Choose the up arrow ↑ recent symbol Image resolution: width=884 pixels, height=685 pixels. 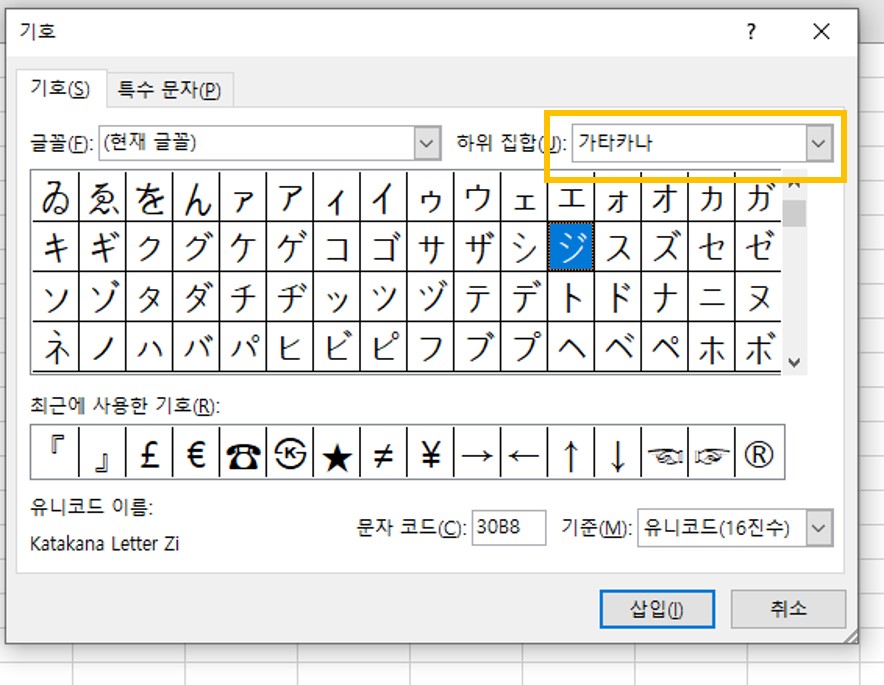571,452
